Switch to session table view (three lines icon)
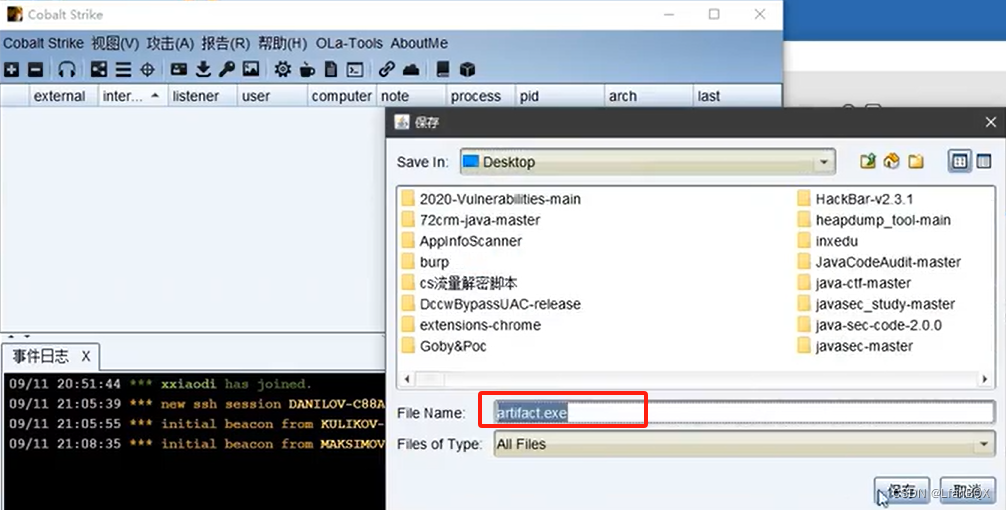Viewport: 1006px width, 510px height. tap(123, 69)
